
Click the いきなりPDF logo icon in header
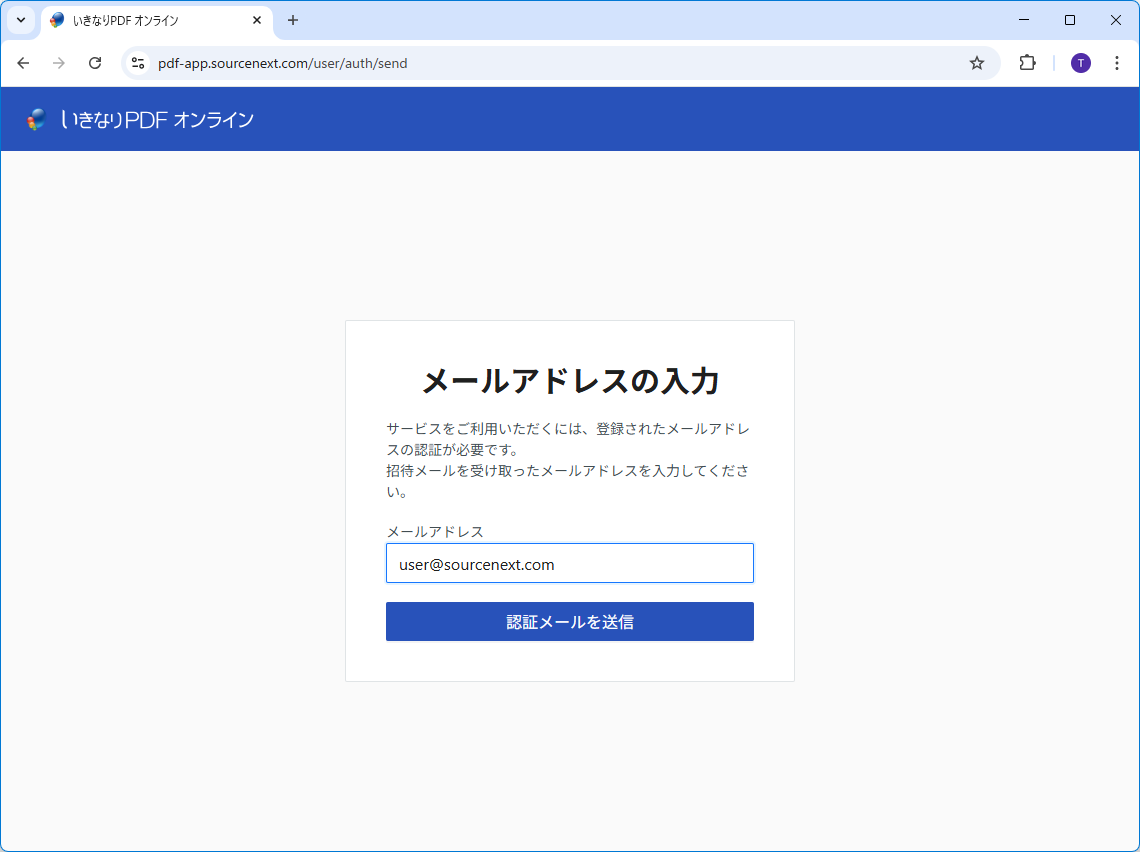coord(37,120)
